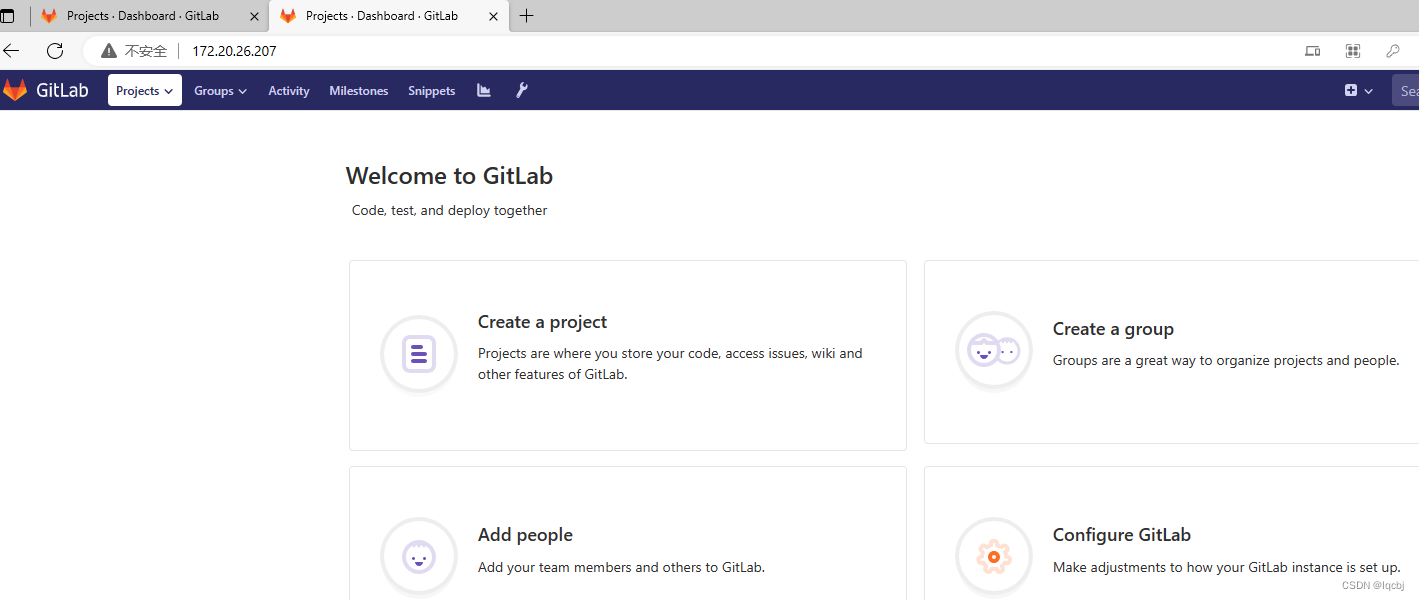1419x600 pixels.
Task: Click the Add people heading
Action: [524, 534]
